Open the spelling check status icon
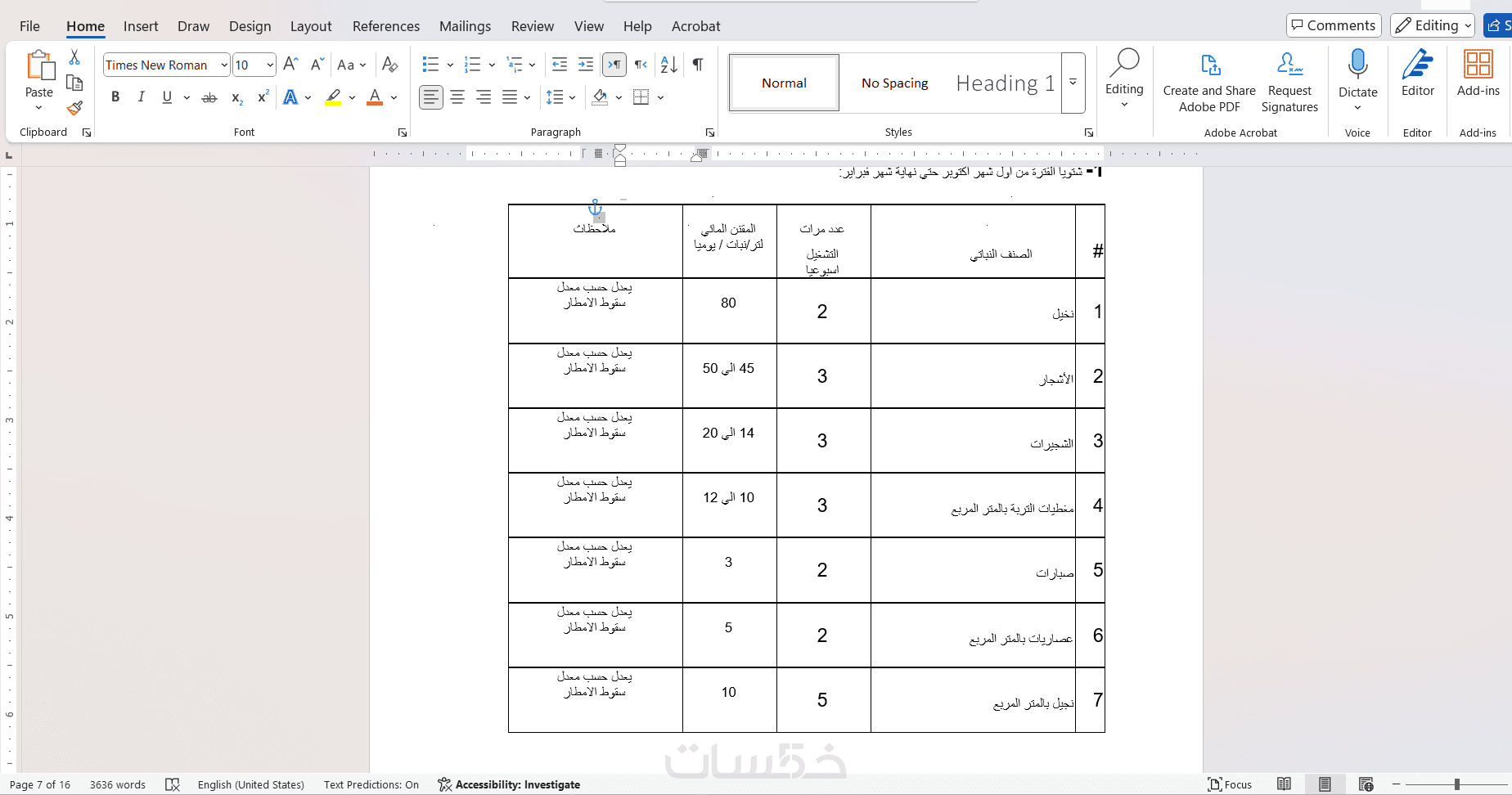 point(172,784)
